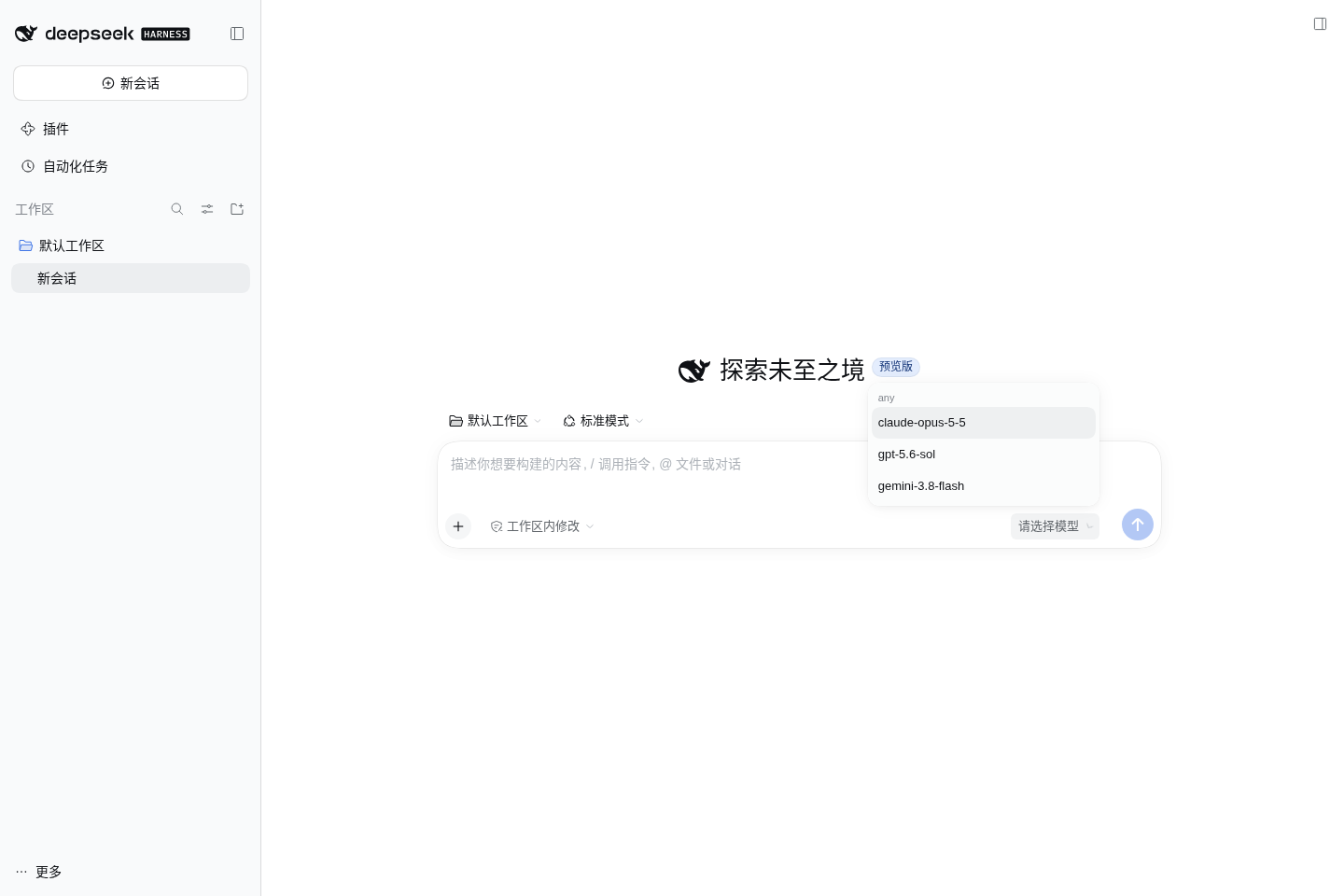This screenshot has height=896, width=1344.
Task: Open 更多 menu at sidebar bottom
Action: 39,872
